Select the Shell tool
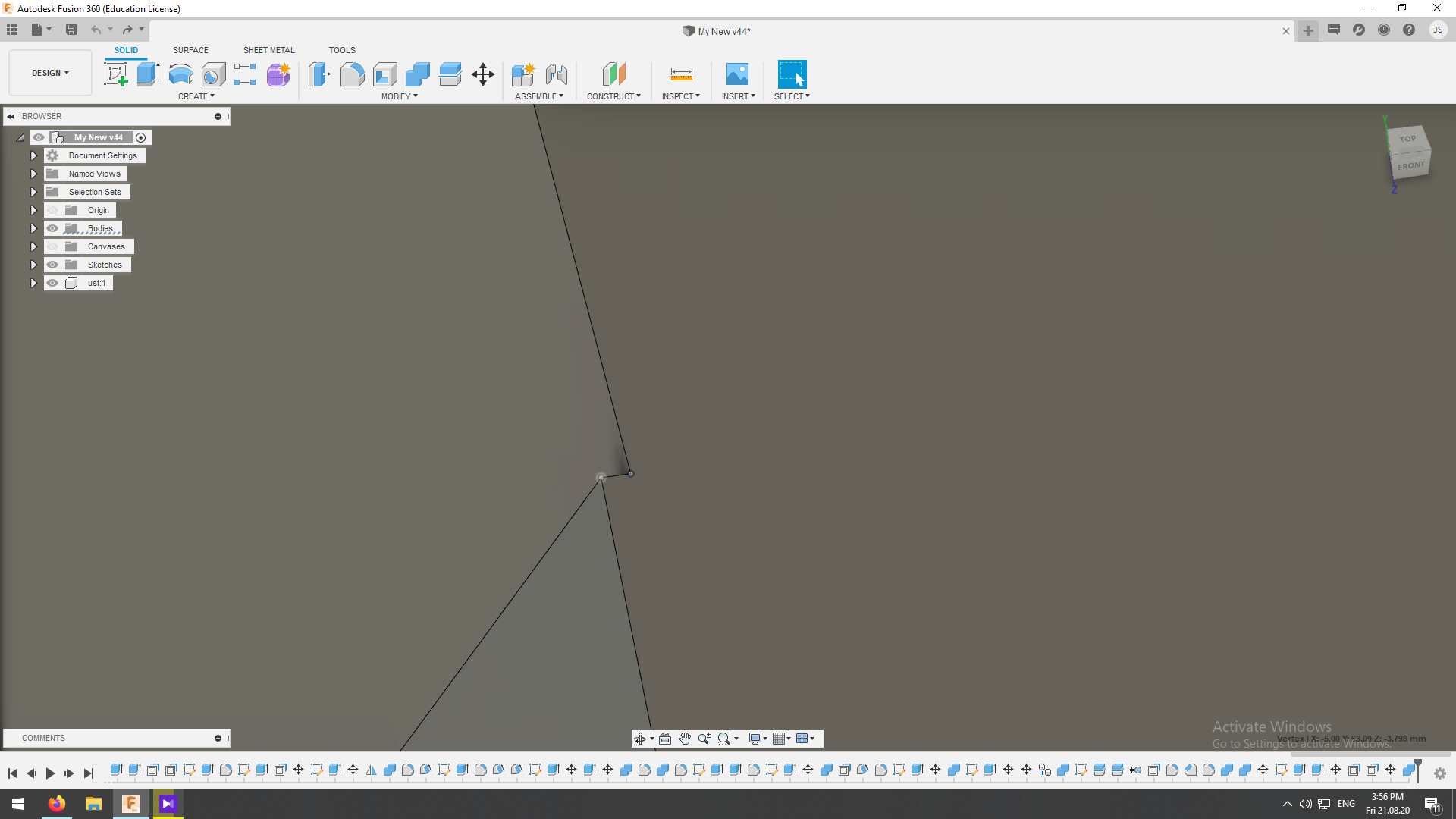This screenshot has height=819, width=1456. [x=384, y=74]
